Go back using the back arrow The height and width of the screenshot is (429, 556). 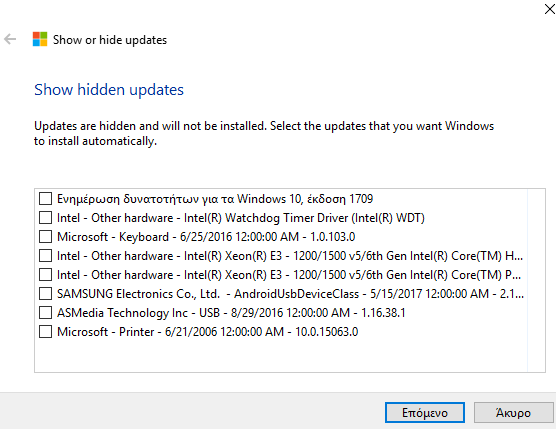pos(10,39)
